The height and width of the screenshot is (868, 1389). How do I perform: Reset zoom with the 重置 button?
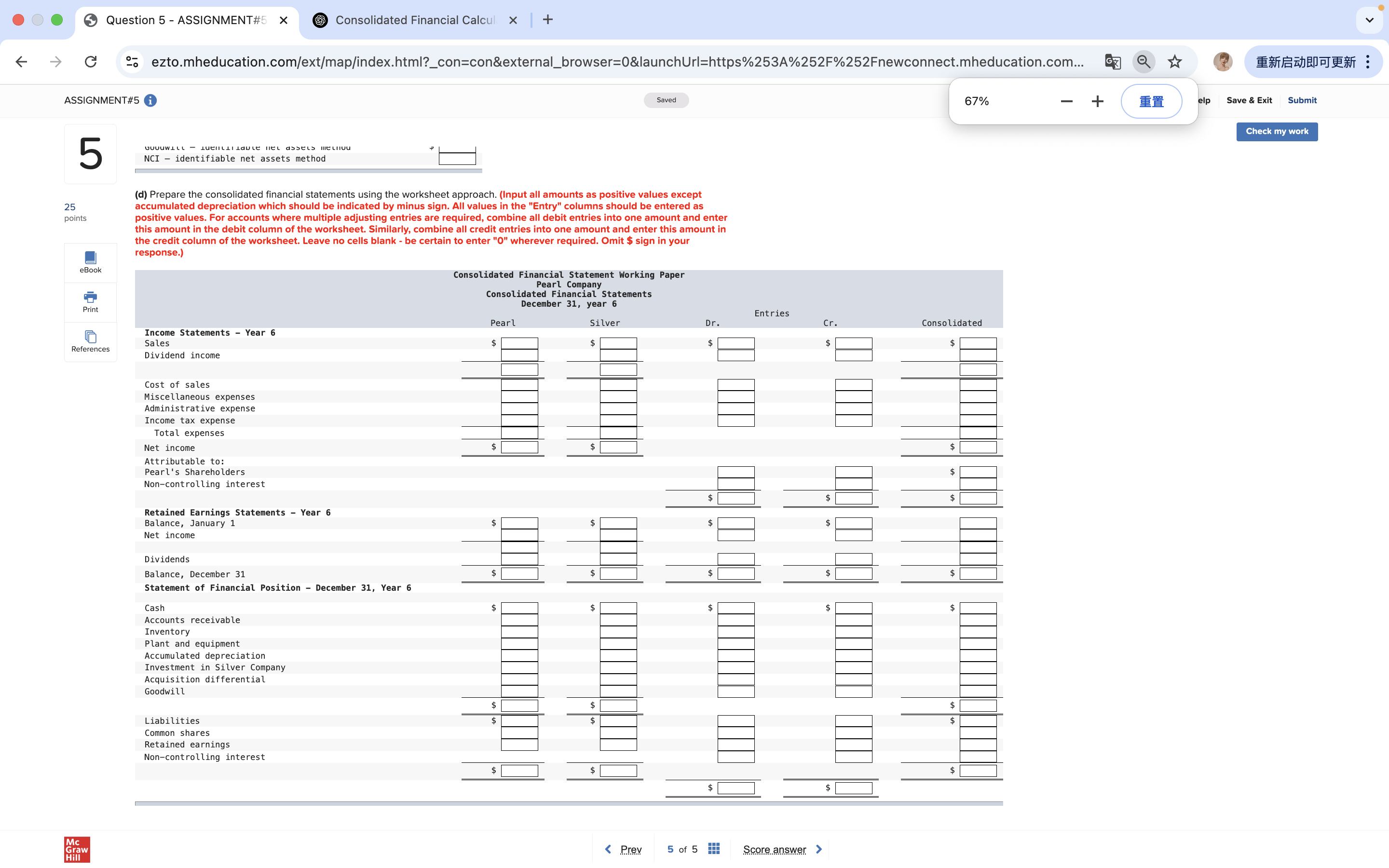pos(1151,102)
